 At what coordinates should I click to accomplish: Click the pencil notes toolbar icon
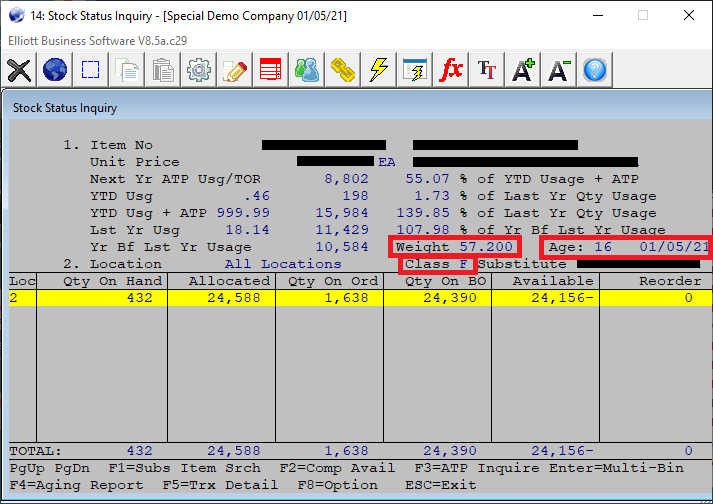tap(235, 70)
